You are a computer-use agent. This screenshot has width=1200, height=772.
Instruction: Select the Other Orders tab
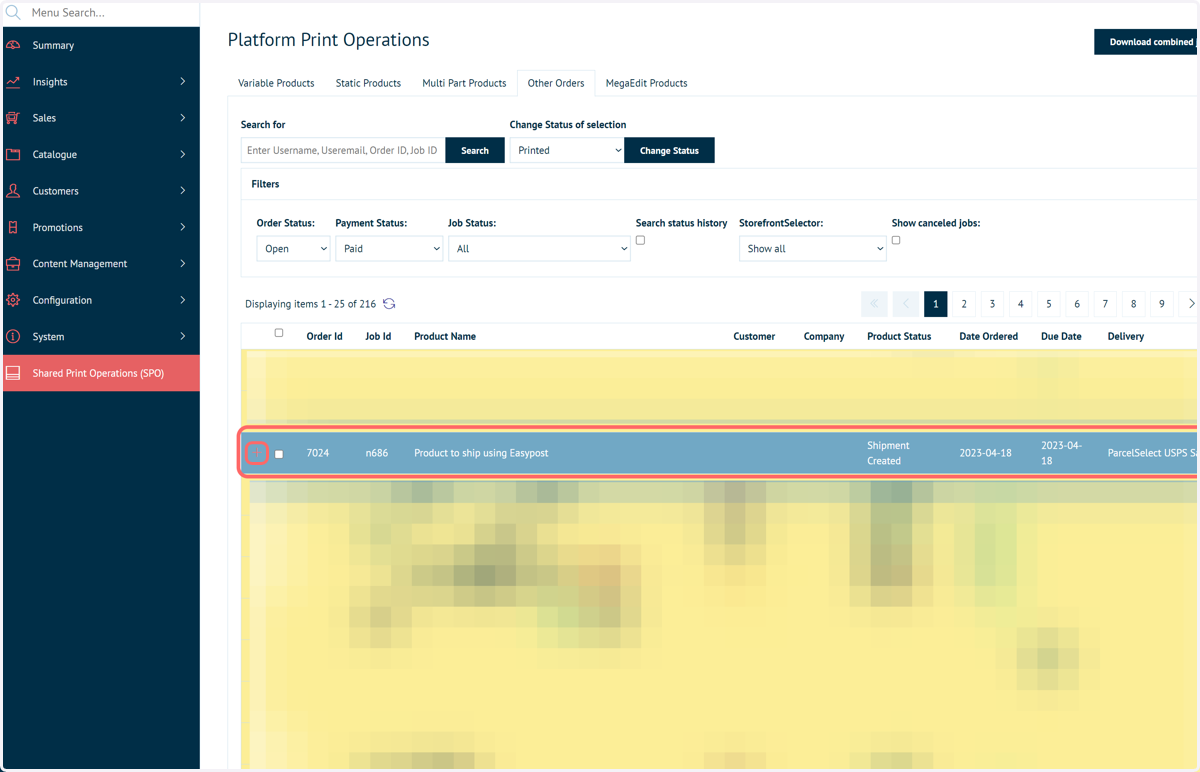556,83
